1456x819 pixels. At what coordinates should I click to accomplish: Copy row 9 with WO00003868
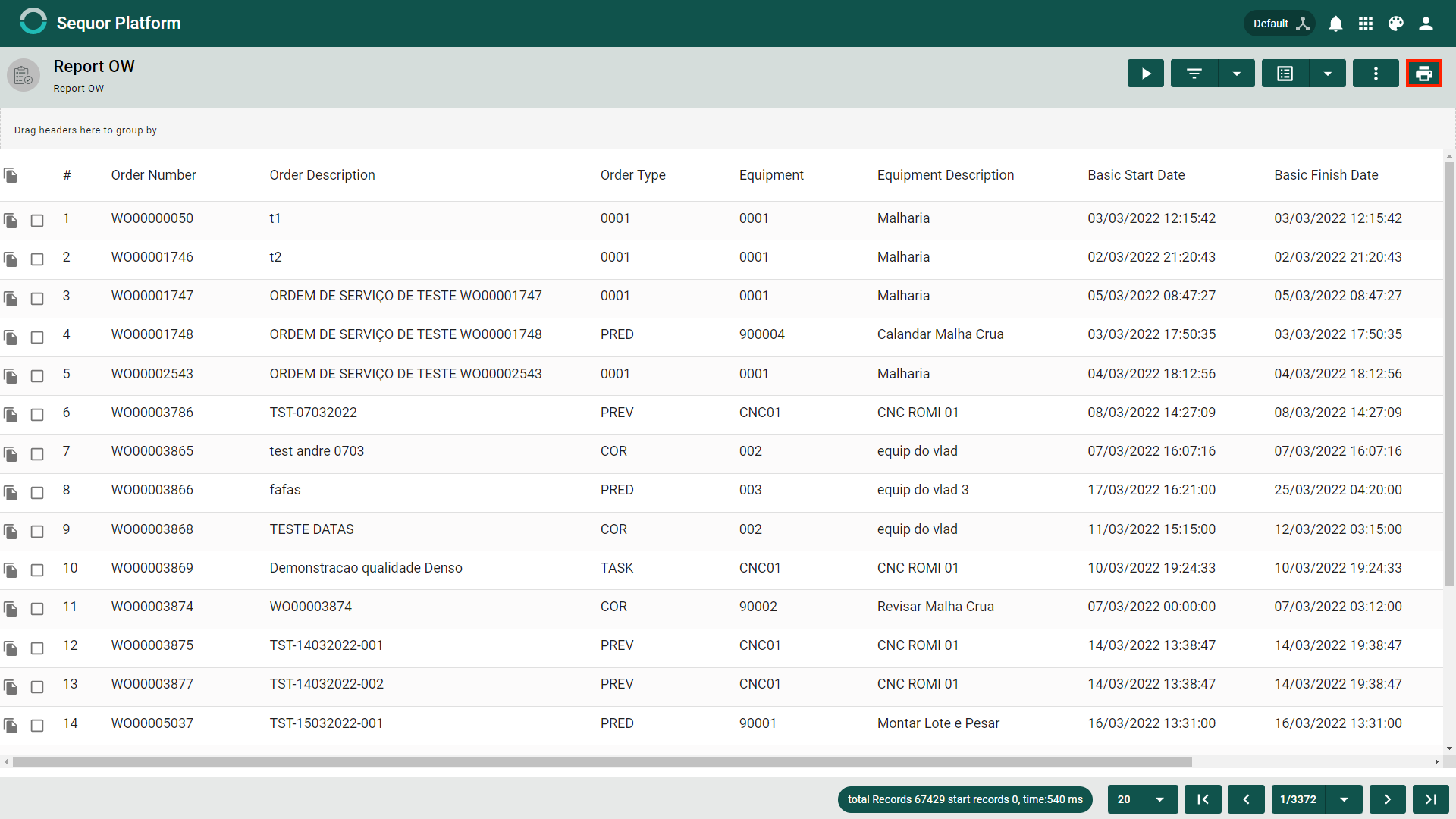click(x=11, y=532)
